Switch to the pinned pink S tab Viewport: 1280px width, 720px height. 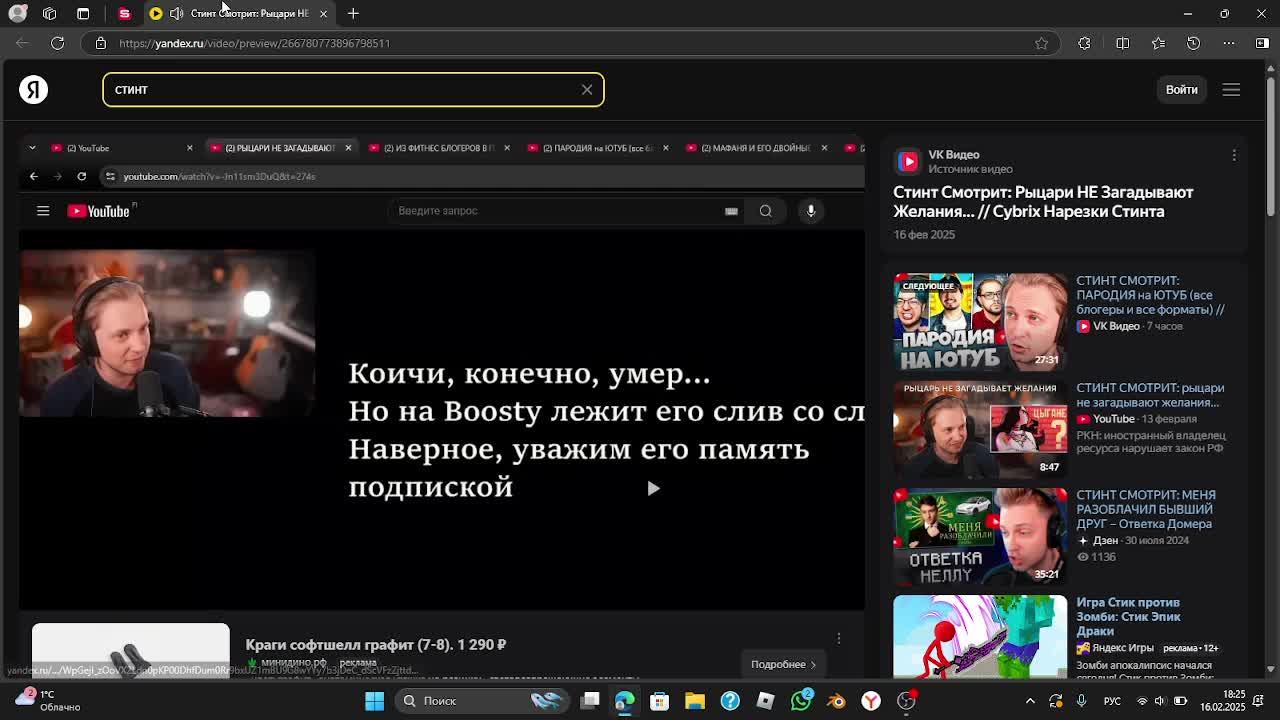tap(124, 13)
